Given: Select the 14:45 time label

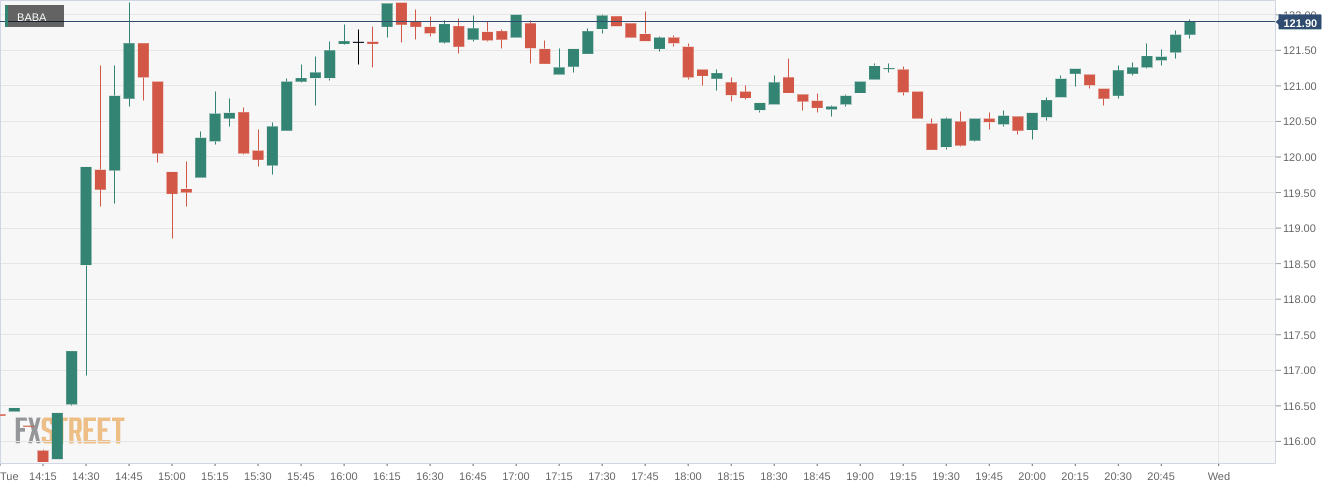Looking at the screenshot, I should click(129, 476).
